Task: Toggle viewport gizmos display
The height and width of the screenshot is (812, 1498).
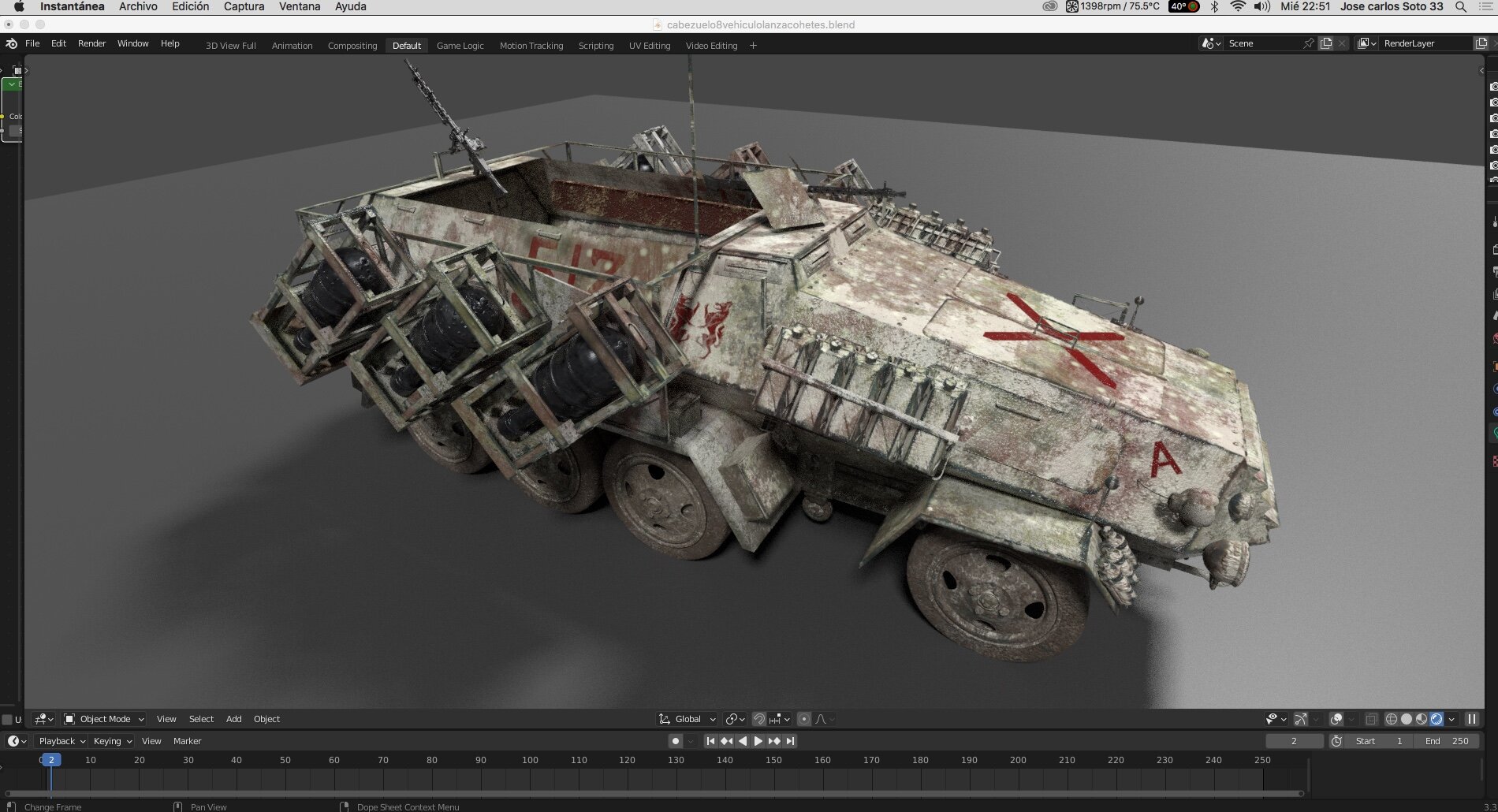Action: pos(1301,719)
